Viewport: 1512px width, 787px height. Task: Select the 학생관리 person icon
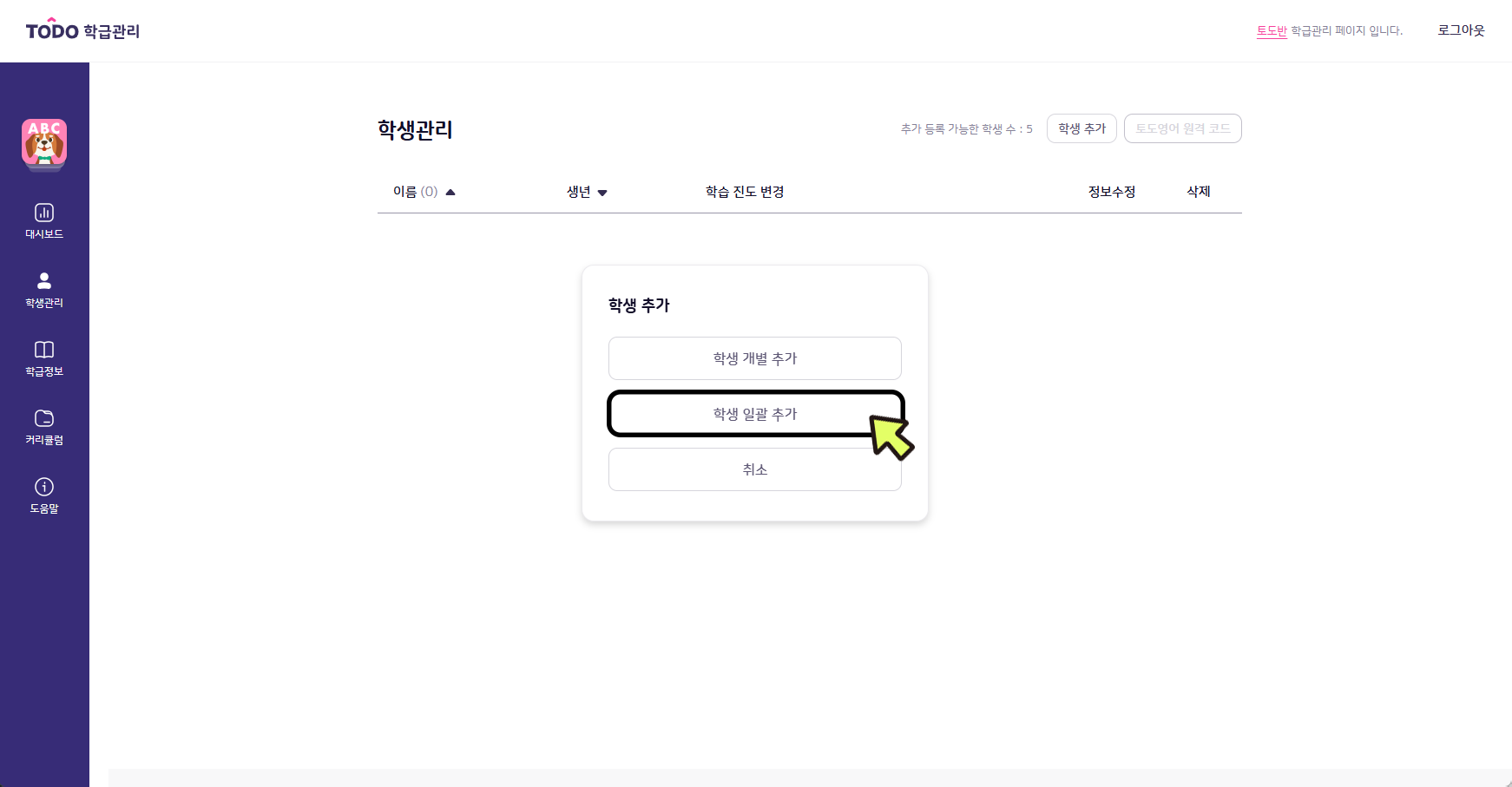pyautogui.click(x=44, y=280)
